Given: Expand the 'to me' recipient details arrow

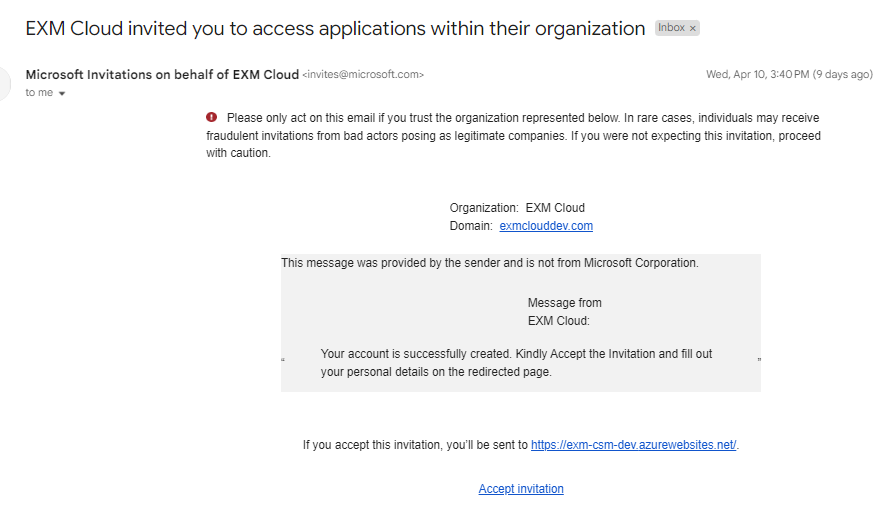Looking at the screenshot, I should coord(62,94).
